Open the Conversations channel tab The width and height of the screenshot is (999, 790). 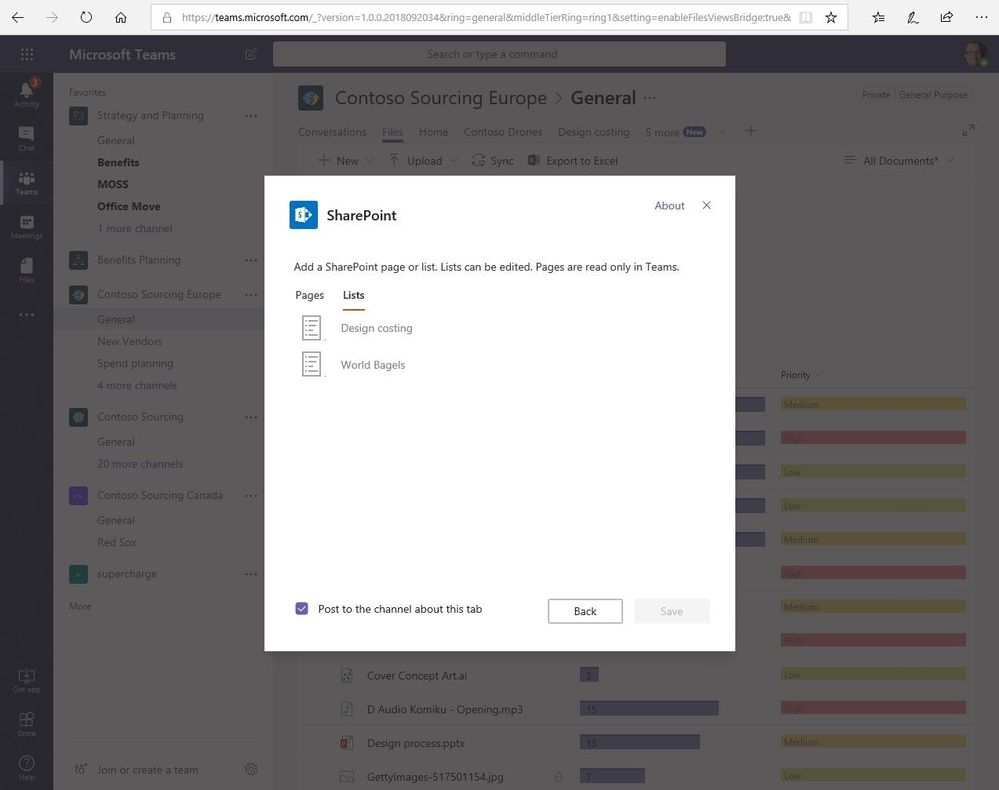332,132
